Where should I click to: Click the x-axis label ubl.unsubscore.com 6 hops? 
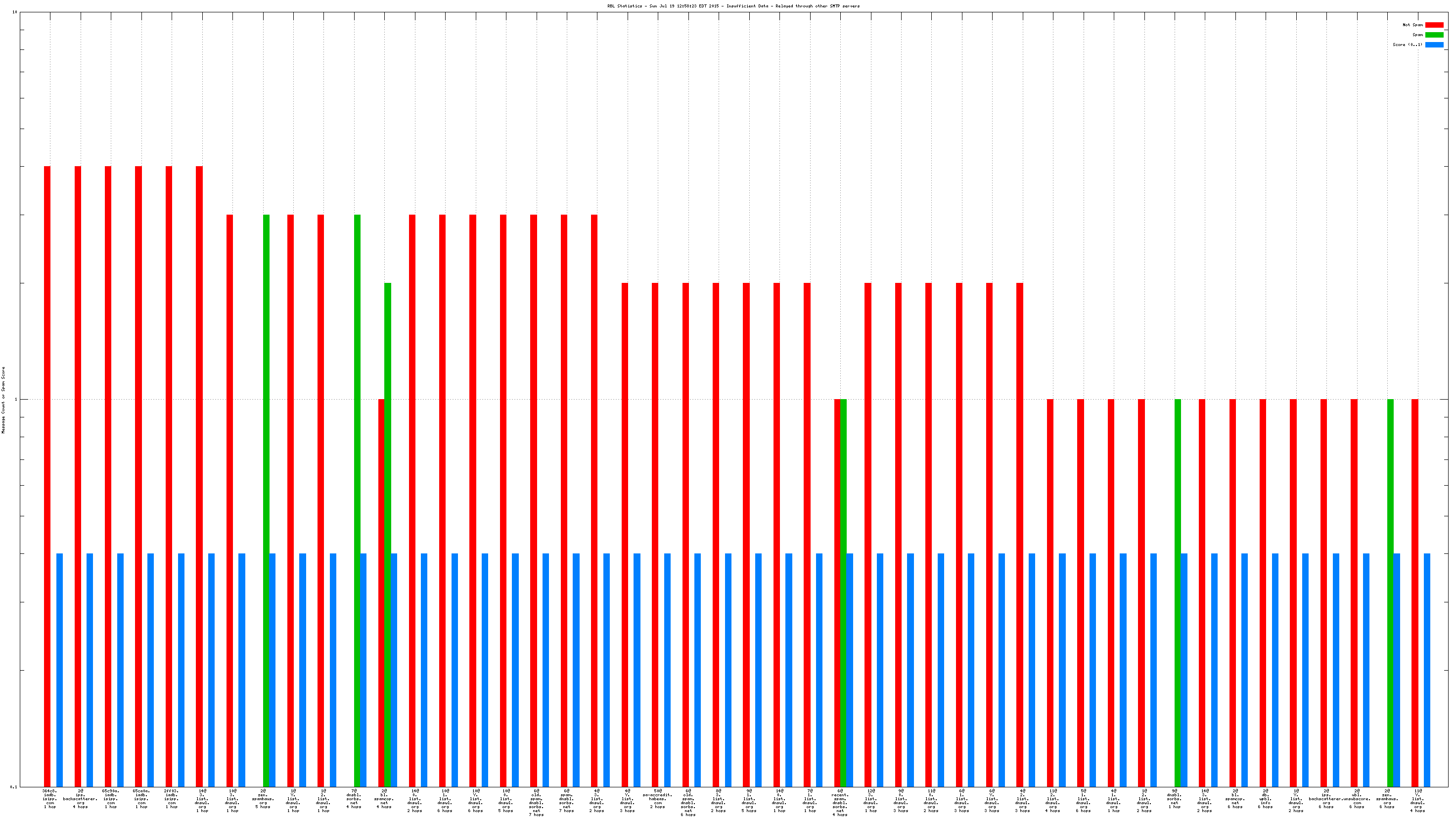(x=1357, y=799)
